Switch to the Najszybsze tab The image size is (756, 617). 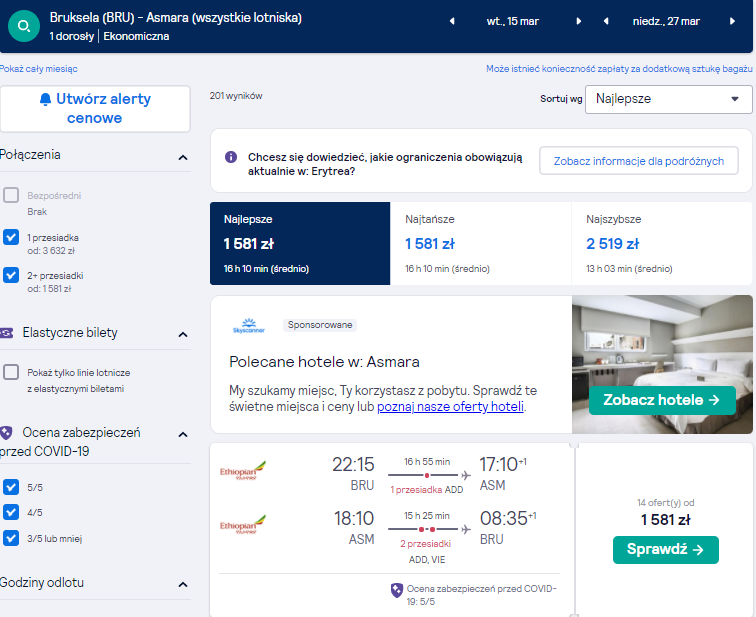click(x=662, y=243)
